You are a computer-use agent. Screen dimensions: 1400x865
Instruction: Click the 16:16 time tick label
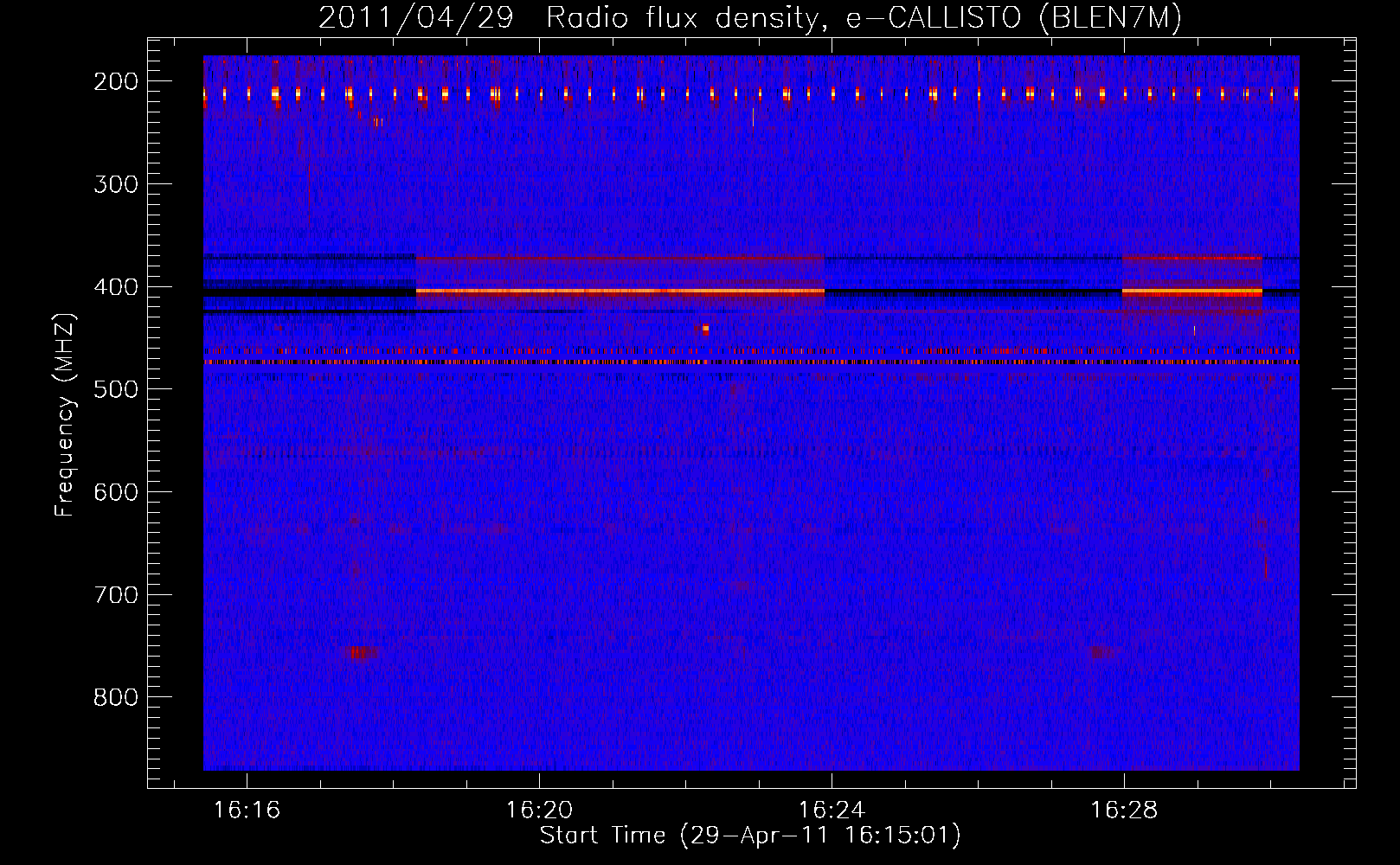(x=247, y=811)
